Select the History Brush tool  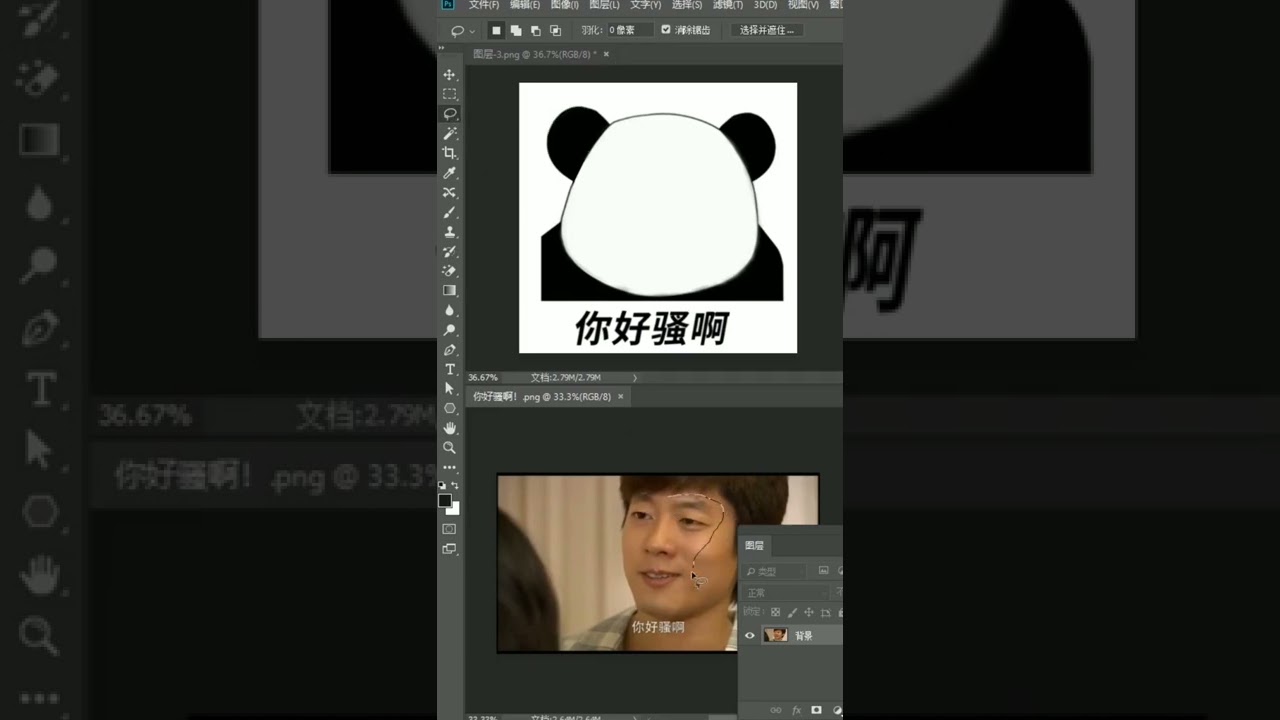pyautogui.click(x=450, y=251)
